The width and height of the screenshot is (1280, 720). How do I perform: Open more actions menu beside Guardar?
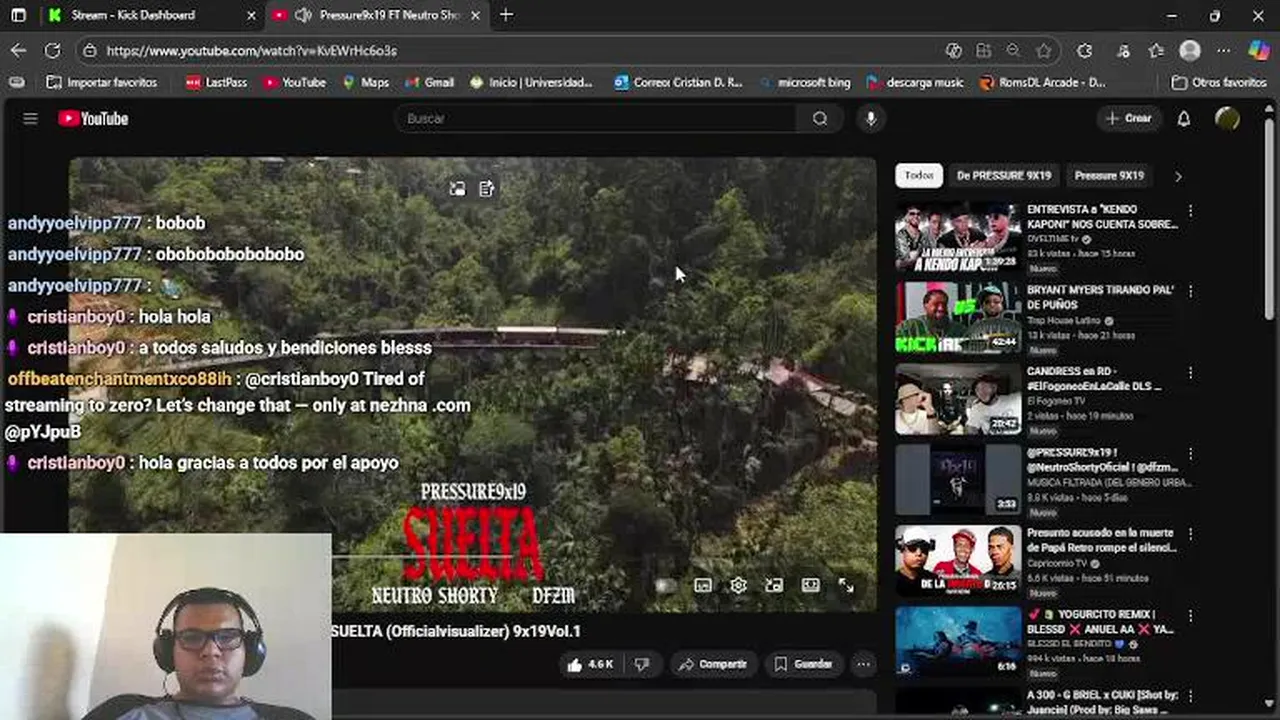[x=863, y=664]
